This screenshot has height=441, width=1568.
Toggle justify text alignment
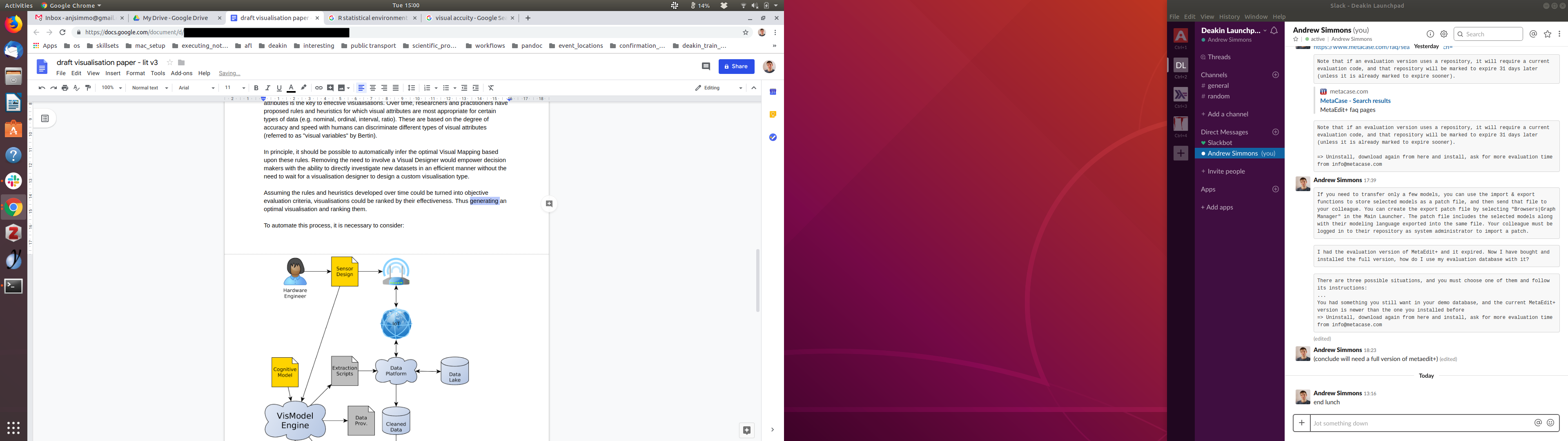(396, 88)
